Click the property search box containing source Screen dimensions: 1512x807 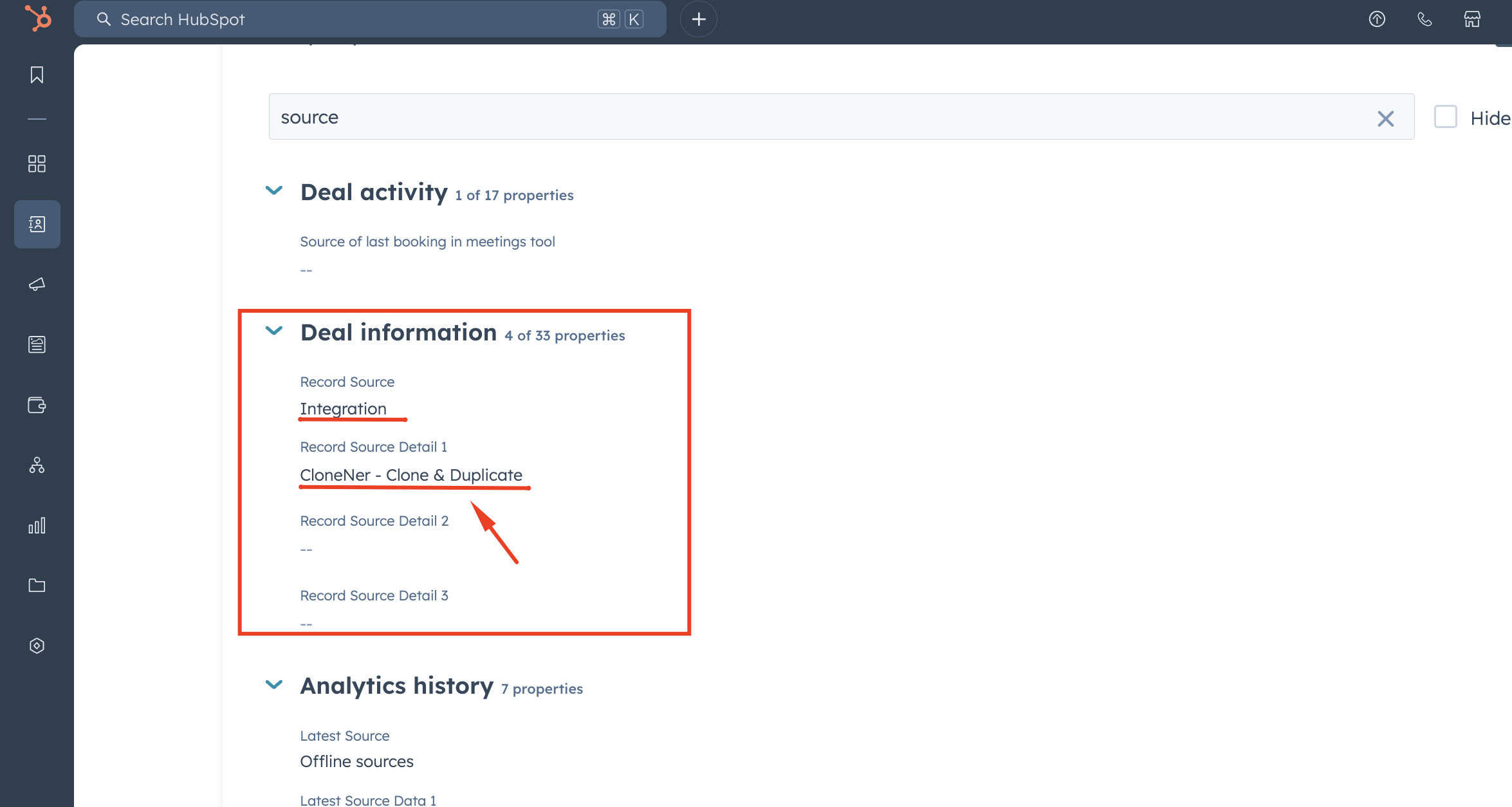pos(842,116)
